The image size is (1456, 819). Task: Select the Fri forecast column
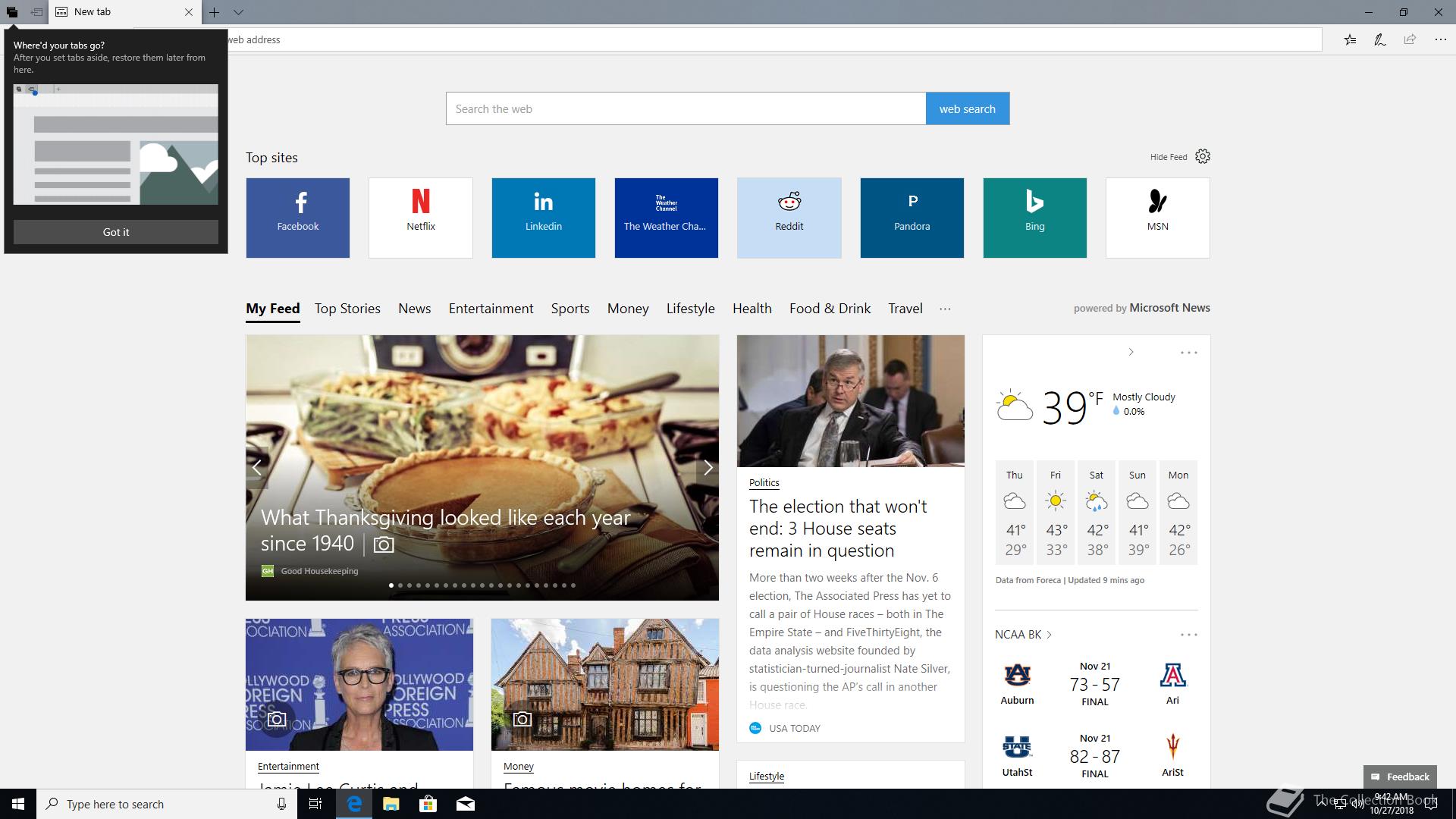tap(1055, 513)
